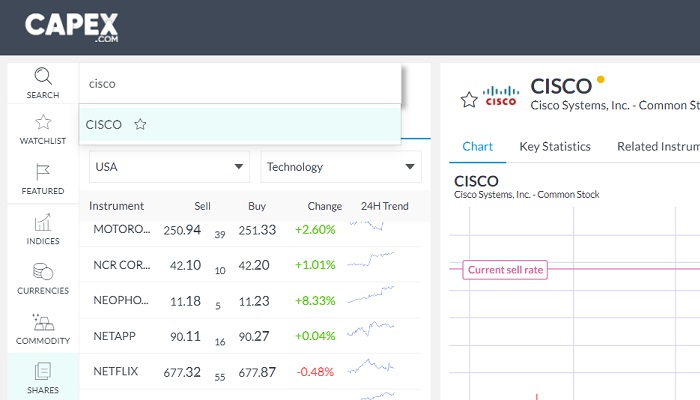This screenshot has width=700, height=400.
Task: Open Neophotonics 24H trend sparkline
Action: pyautogui.click(x=371, y=295)
